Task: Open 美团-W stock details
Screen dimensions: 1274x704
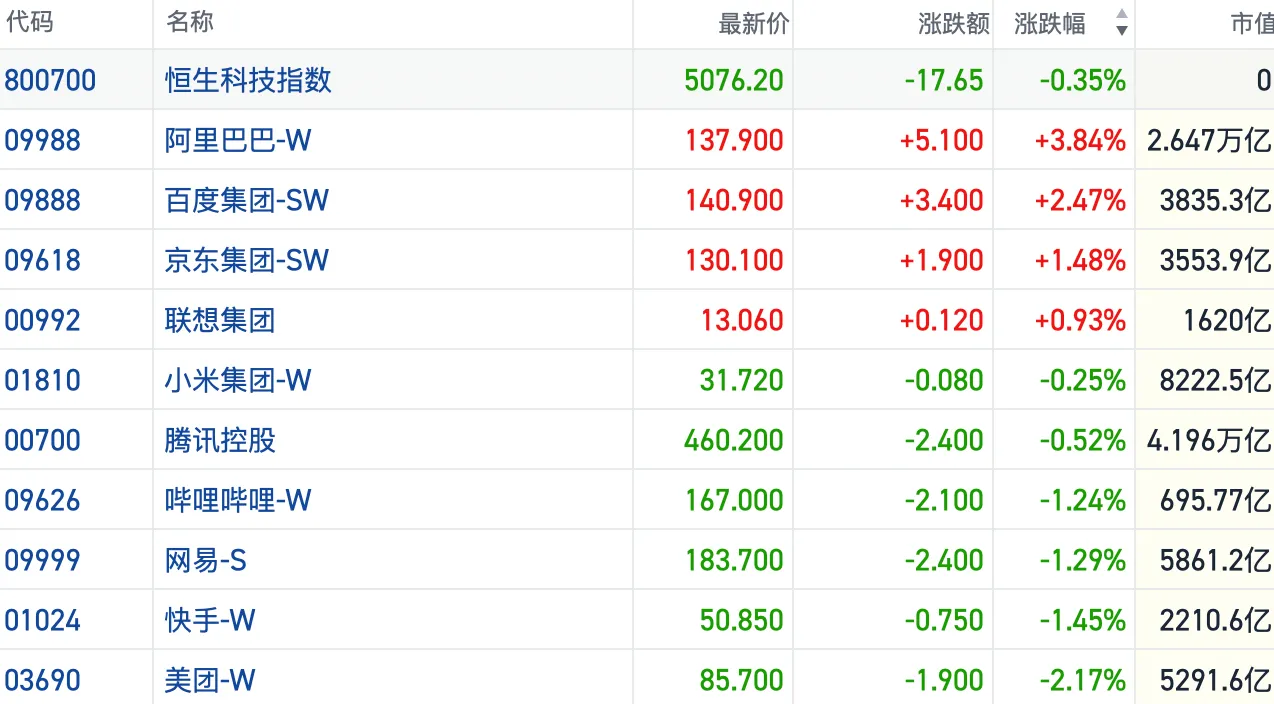Action: click(210, 680)
